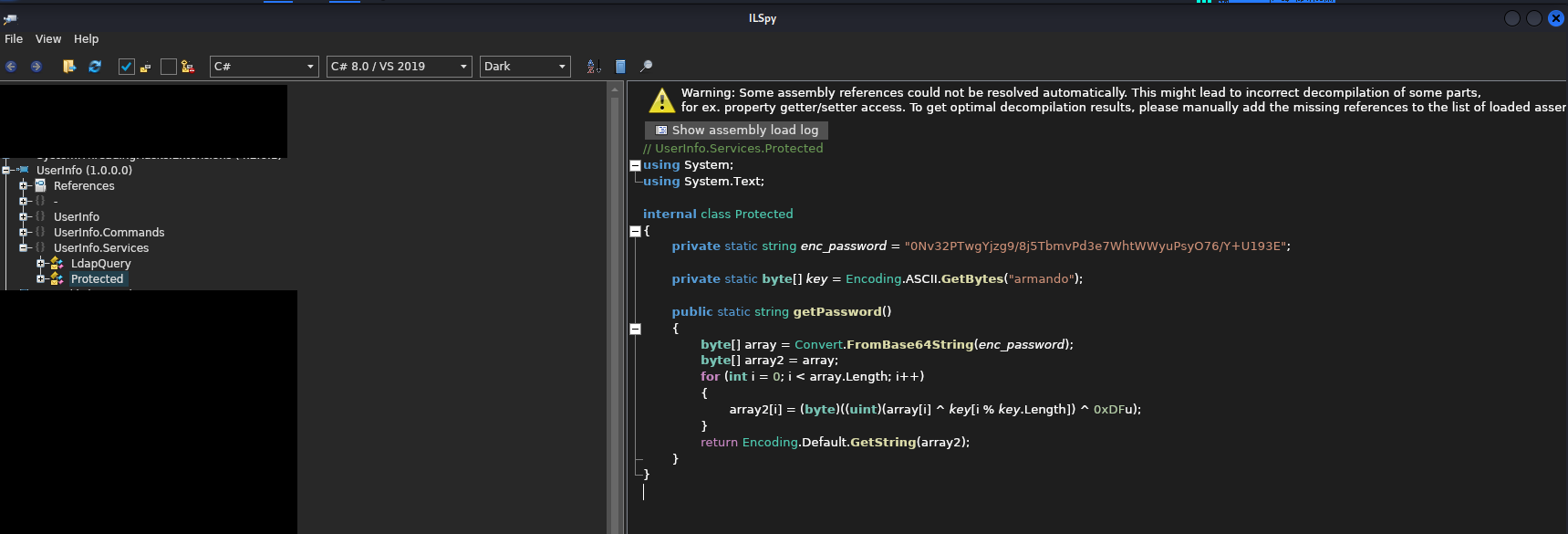The image size is (1568, 534).
Task: Open the C# 8.0 / VS 2019 version dropdown
Action: coord(400,67)
